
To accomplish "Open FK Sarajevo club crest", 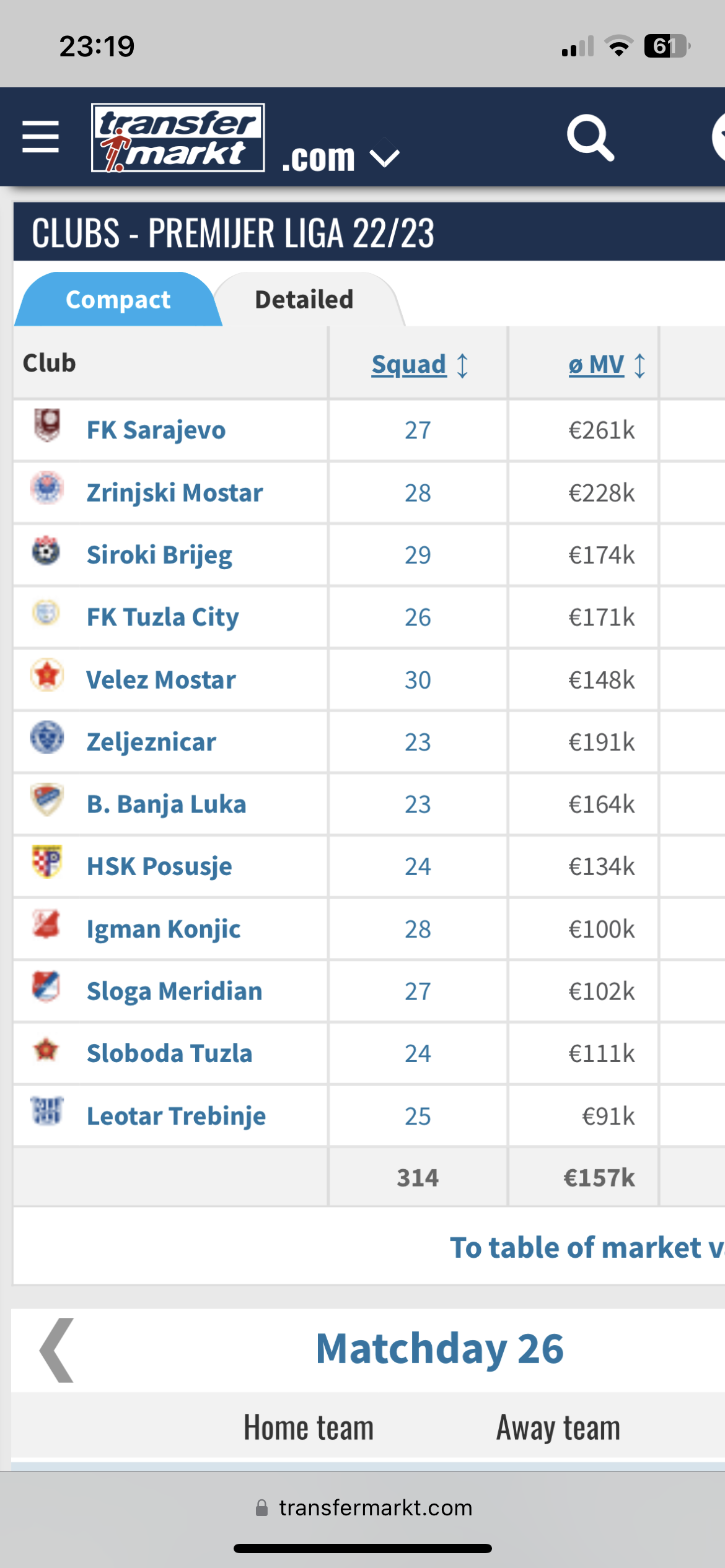I will (47, 425).
